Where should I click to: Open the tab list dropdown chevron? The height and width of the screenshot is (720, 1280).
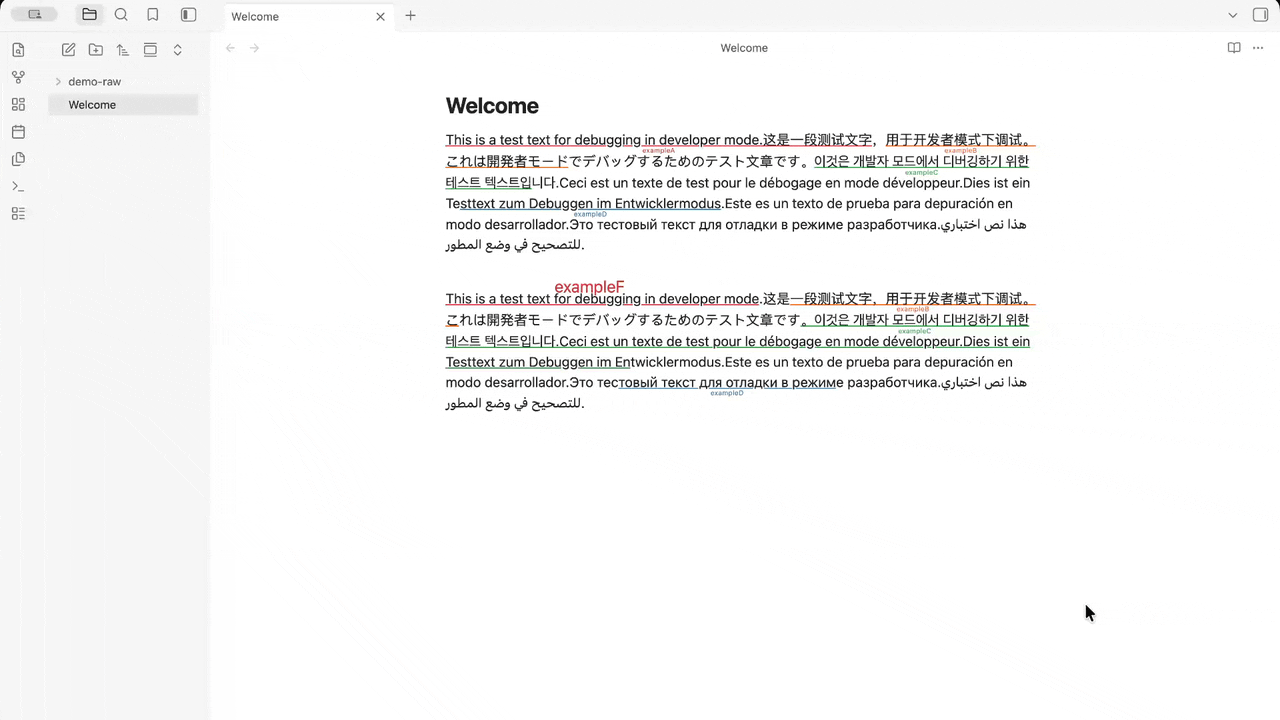1232,15
